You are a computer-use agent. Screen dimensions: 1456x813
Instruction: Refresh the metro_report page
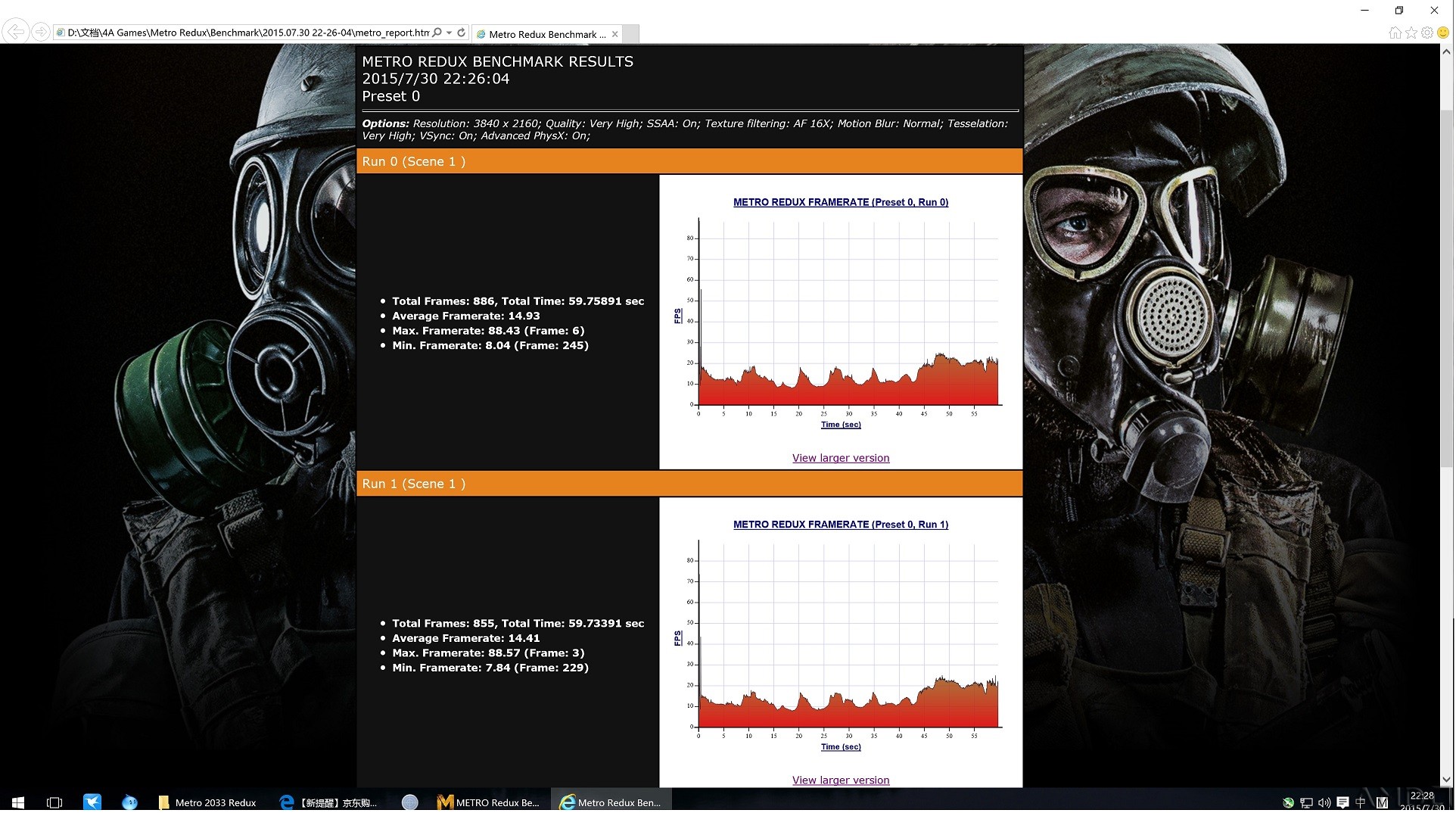[462, 33]
